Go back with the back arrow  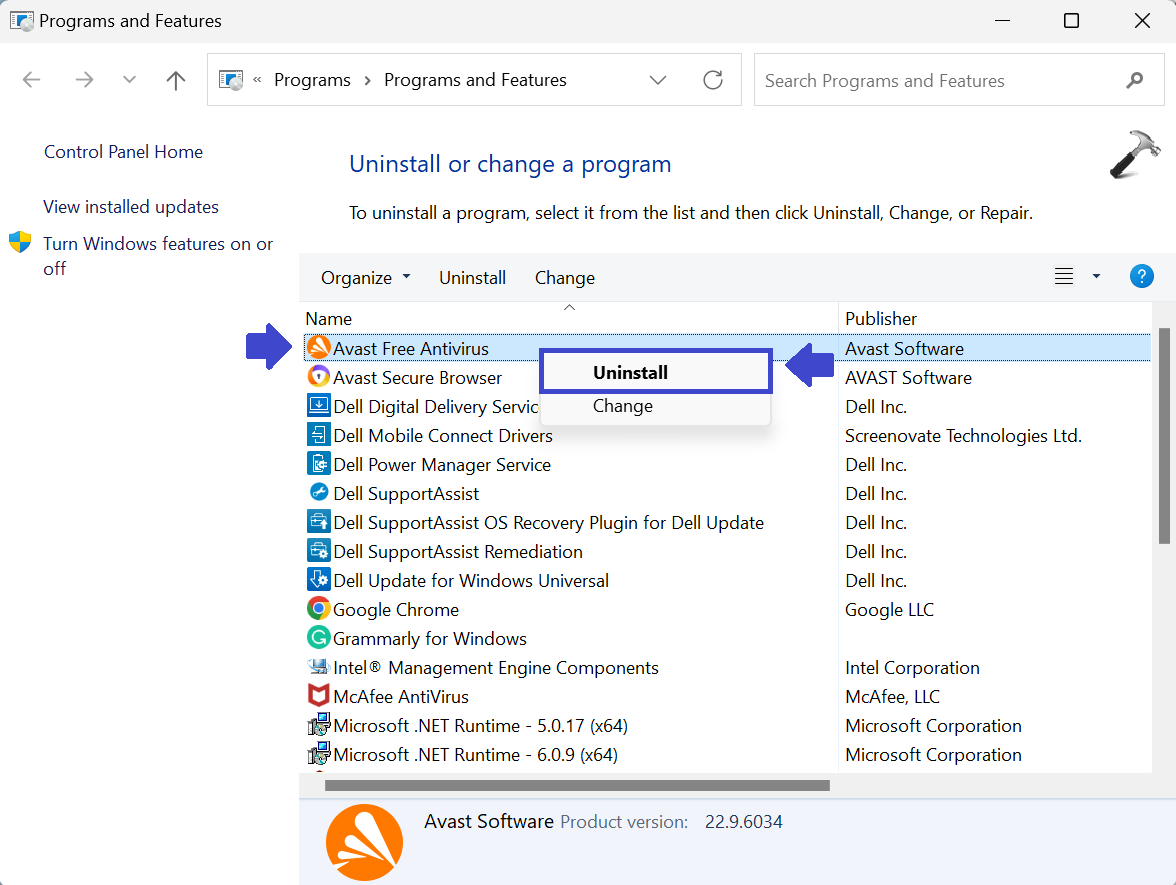pyautogui.click(x=32, y=80)
